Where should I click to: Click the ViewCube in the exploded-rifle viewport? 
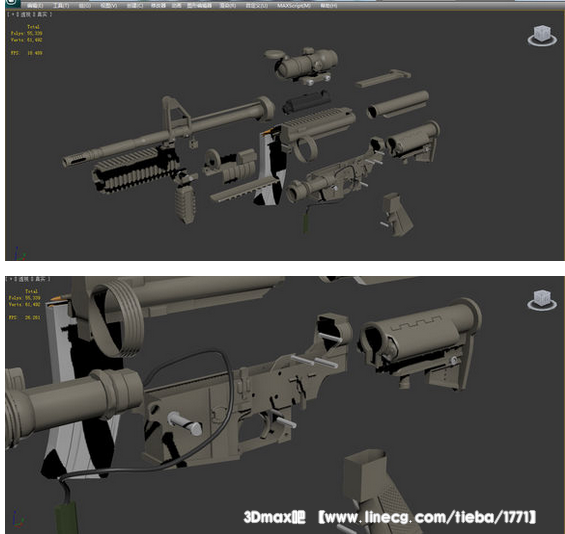(x=542, y=35)
